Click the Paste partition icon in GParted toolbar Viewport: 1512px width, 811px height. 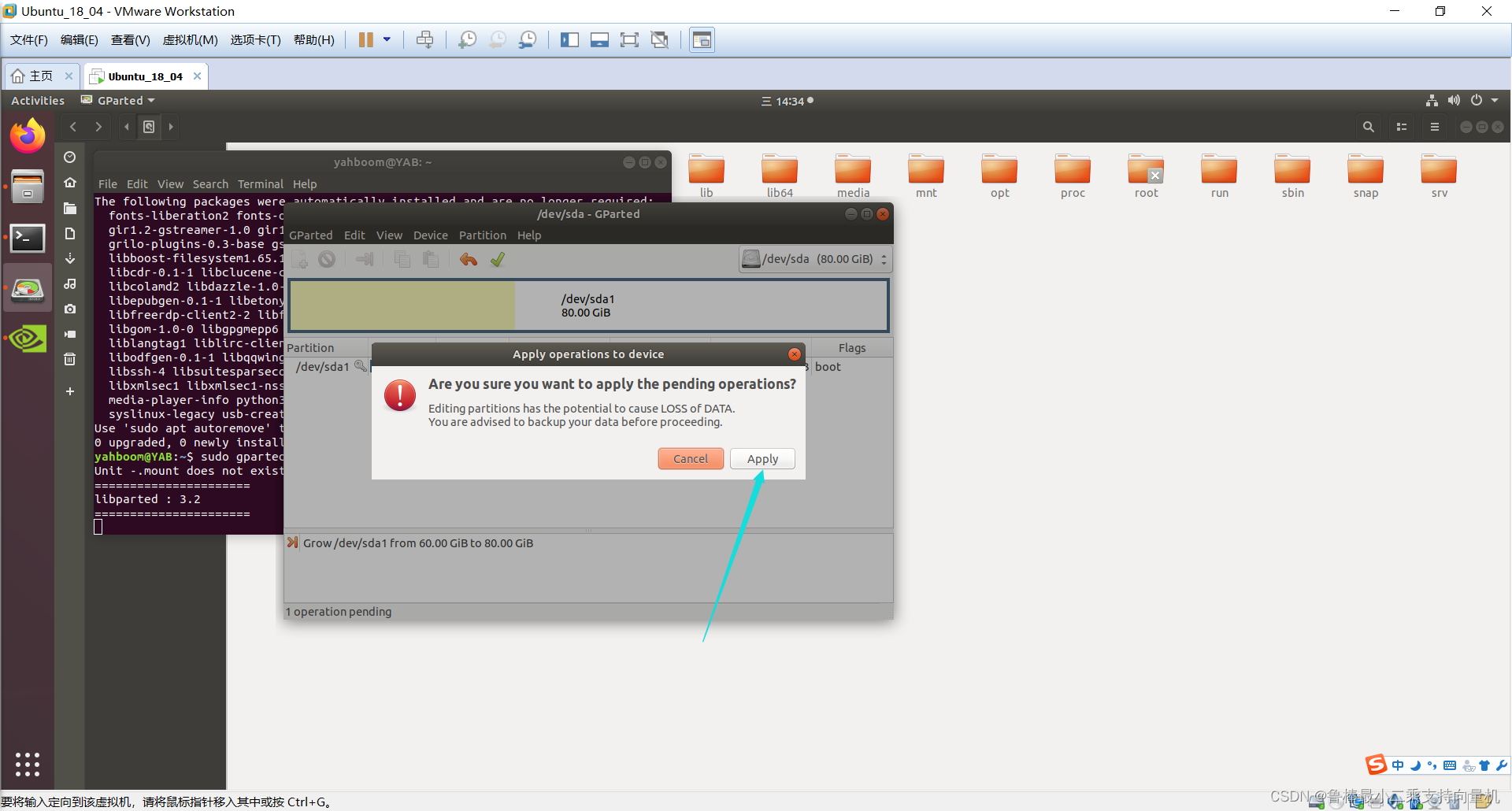[431, 259]
